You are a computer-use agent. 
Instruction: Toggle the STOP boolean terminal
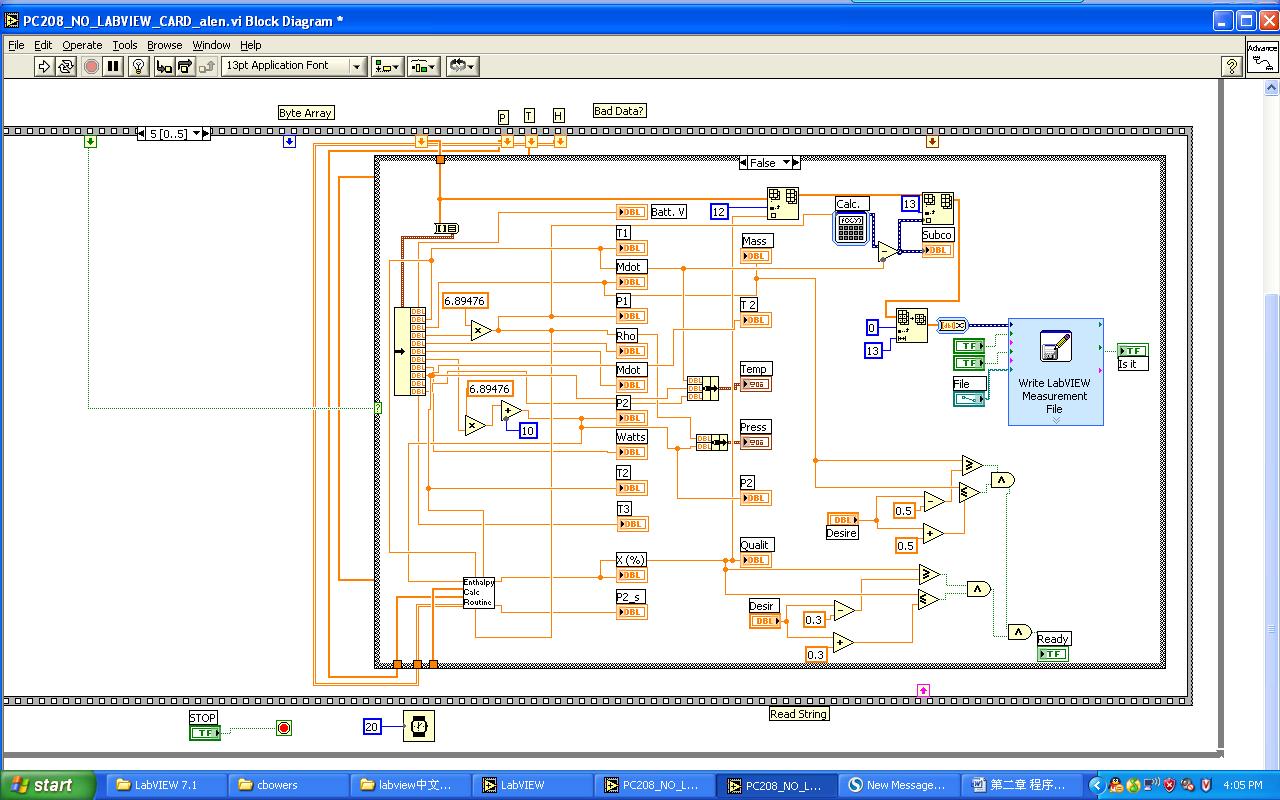click(204, 733)
